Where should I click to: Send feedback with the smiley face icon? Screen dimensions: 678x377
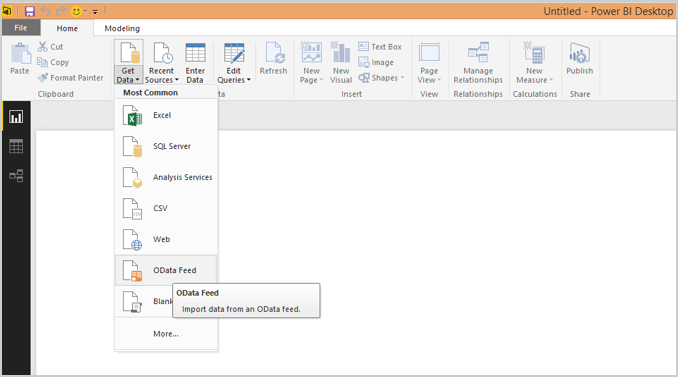coord(76,11)
